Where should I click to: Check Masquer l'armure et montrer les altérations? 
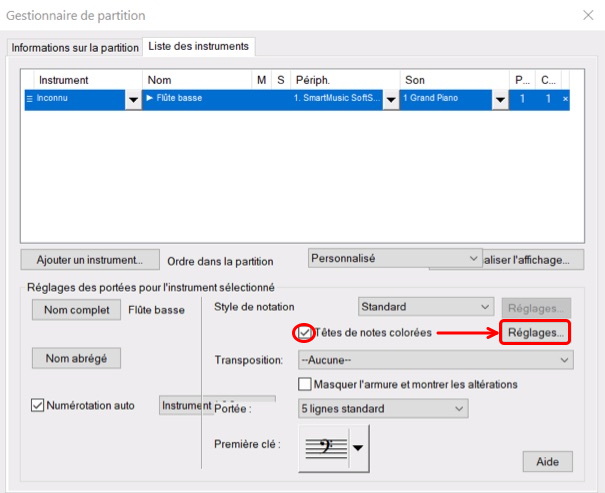click(x=306, y=384)
